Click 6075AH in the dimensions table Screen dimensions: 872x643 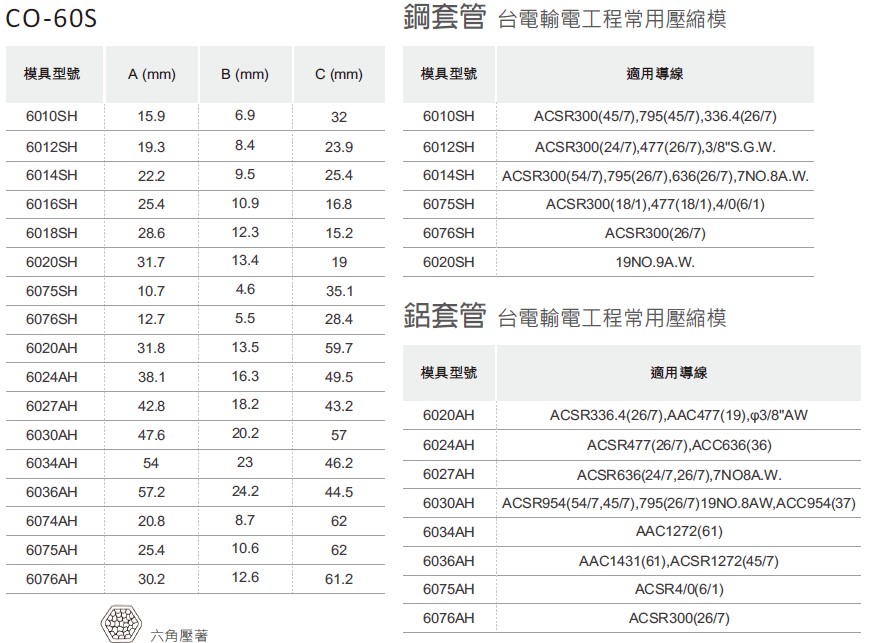pos(52,550)
